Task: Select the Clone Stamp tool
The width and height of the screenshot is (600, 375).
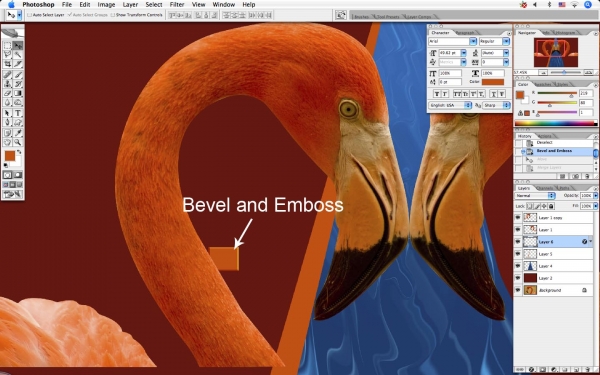Action: click(x=7, y=84)
